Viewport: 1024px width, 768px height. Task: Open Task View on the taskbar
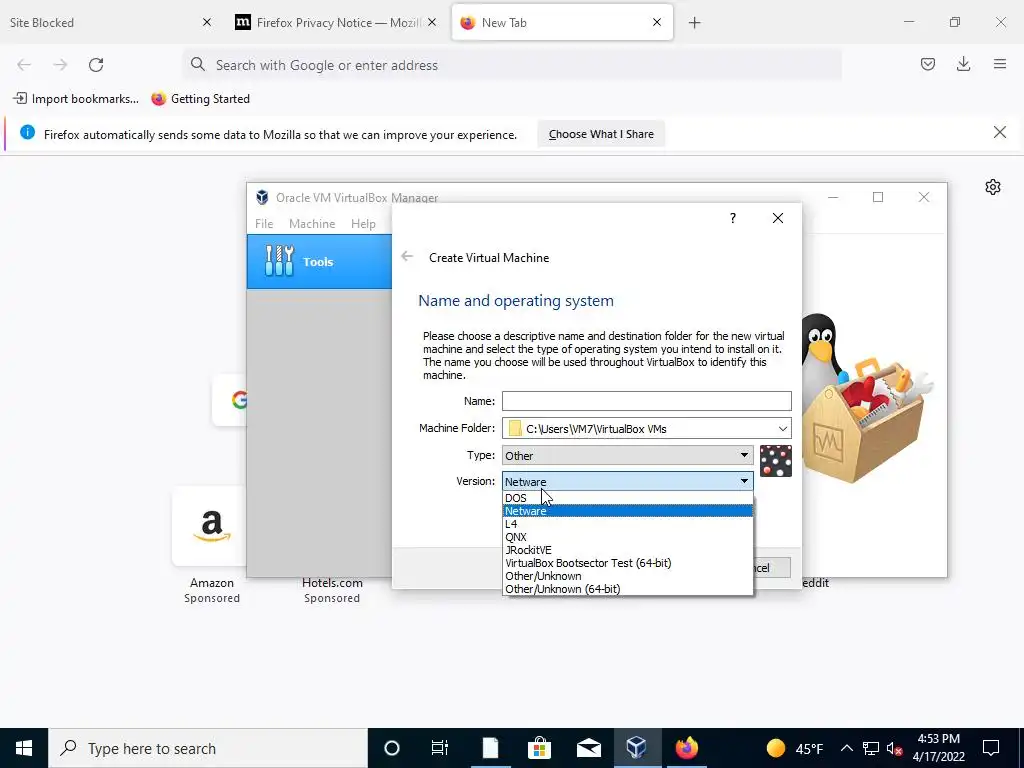(440, 748)
